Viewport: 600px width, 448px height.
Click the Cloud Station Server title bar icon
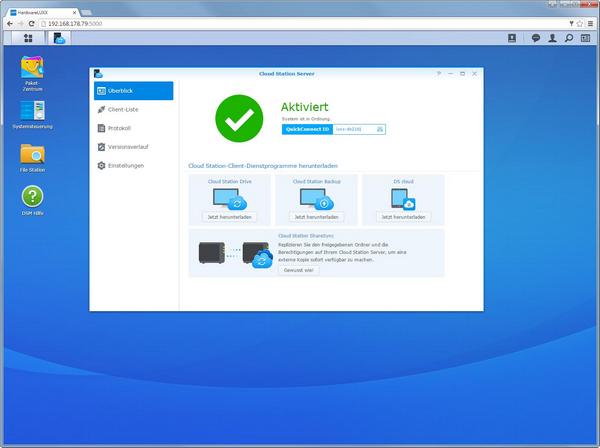pos(98,73)
